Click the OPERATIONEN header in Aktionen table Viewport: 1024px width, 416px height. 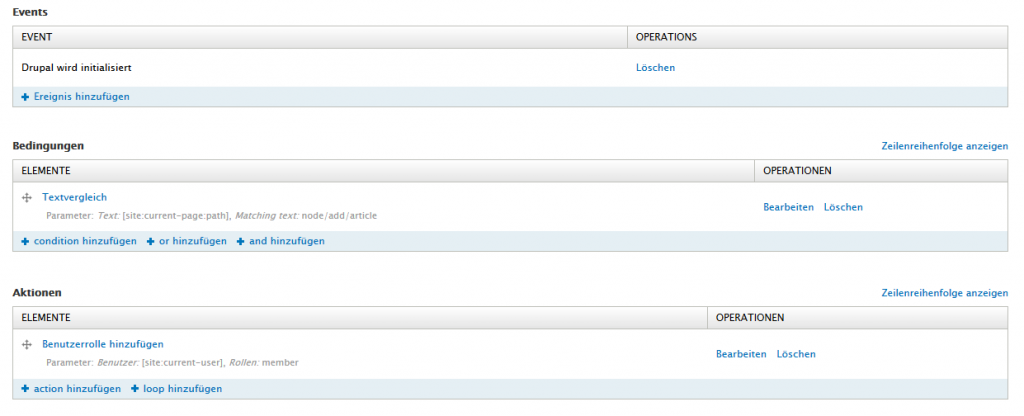click(750, 318)
